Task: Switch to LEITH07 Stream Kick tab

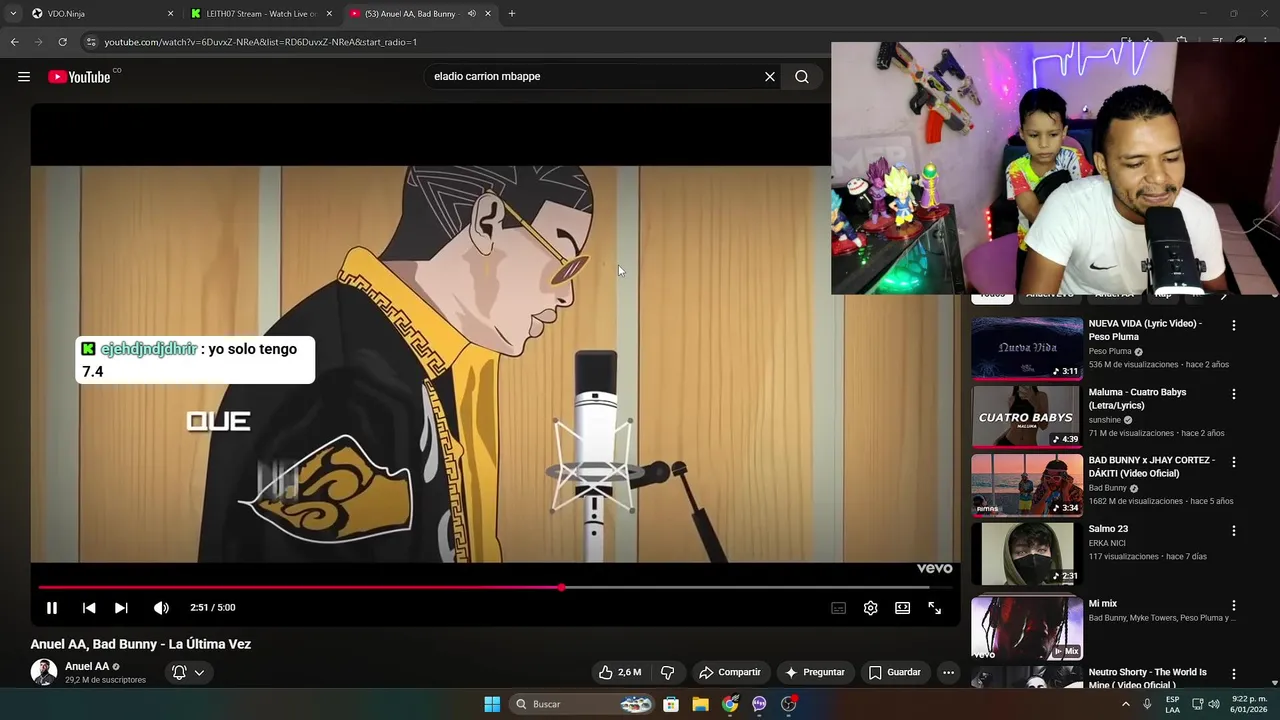Action: 260,14
